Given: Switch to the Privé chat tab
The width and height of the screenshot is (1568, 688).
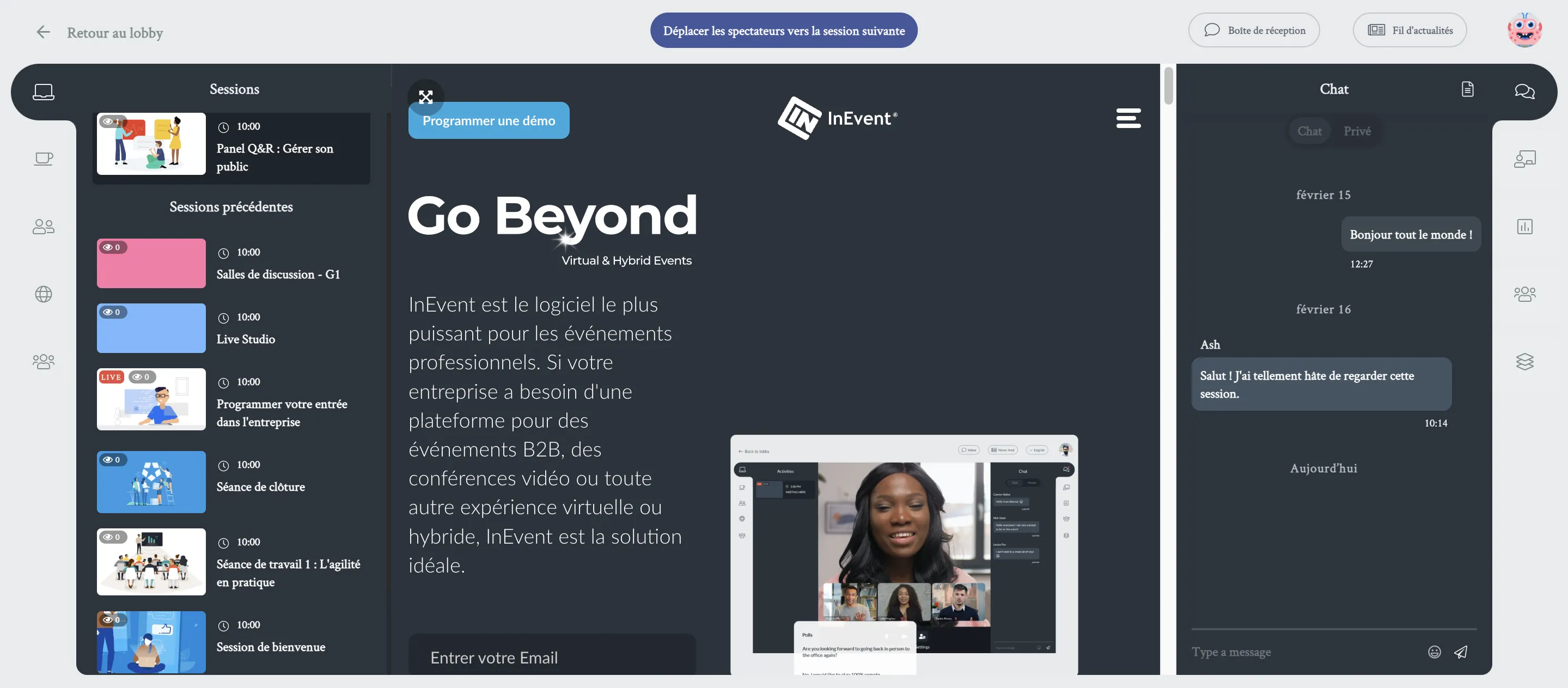Looking at the screenshot, I should (1356, 131).
